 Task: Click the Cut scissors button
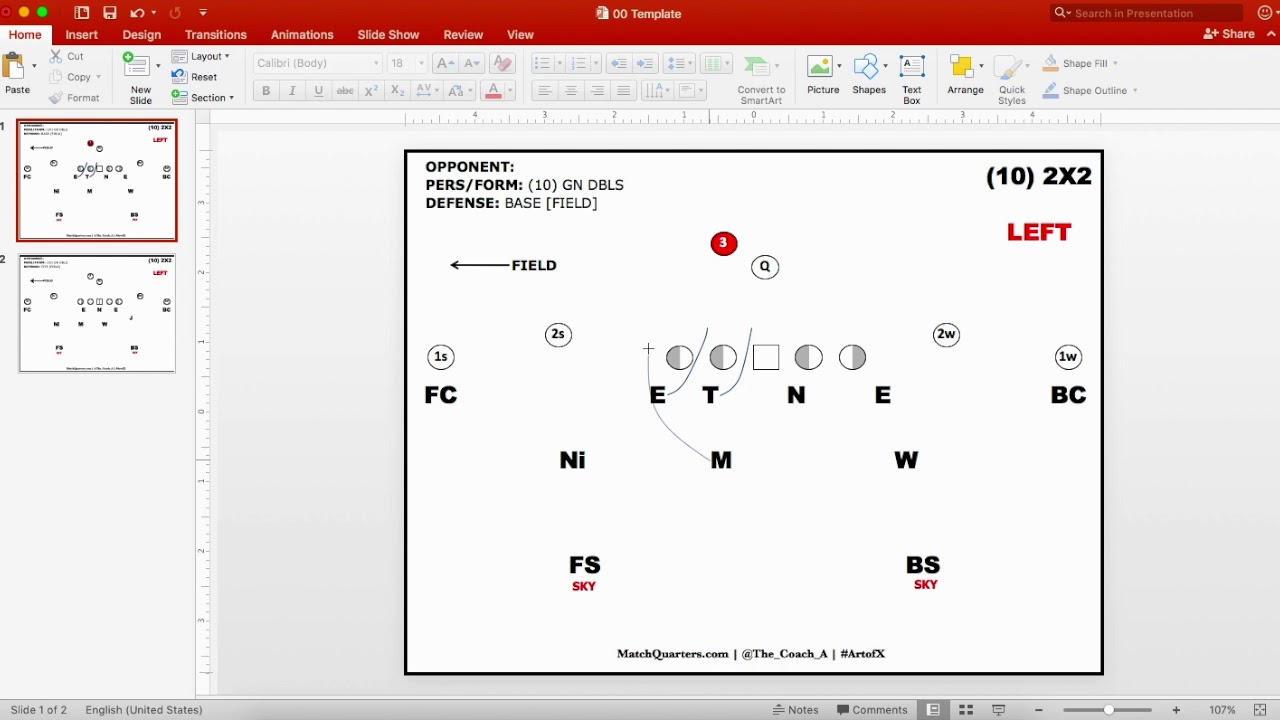pyautogui.click(x=68, y=56)
